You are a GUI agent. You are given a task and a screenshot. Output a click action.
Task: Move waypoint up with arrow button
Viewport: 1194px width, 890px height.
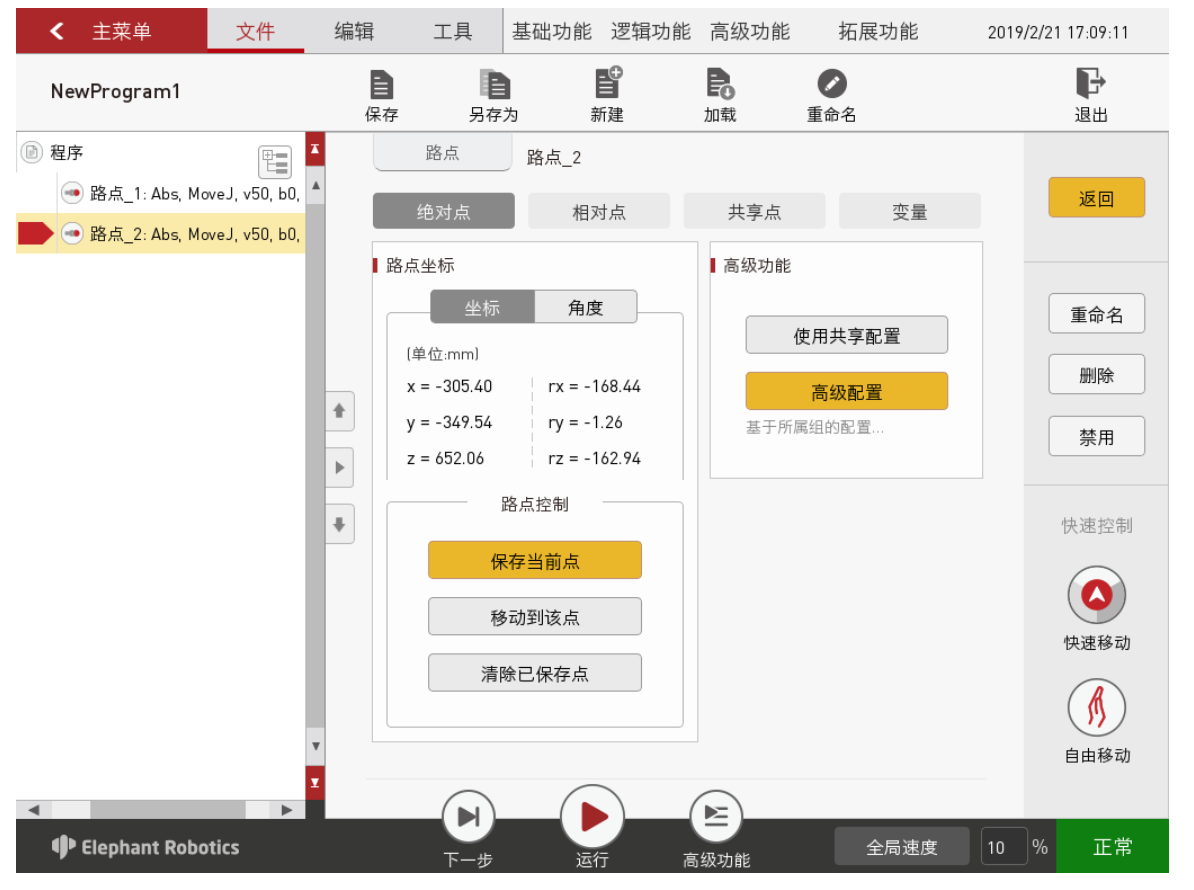340,411
